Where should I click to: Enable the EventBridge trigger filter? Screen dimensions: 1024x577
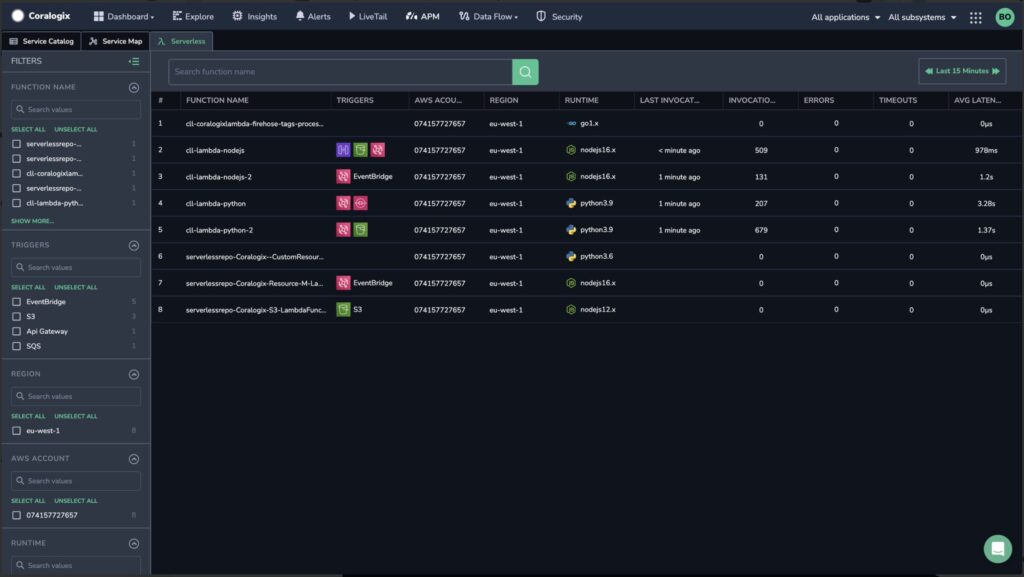pos(16,302)
